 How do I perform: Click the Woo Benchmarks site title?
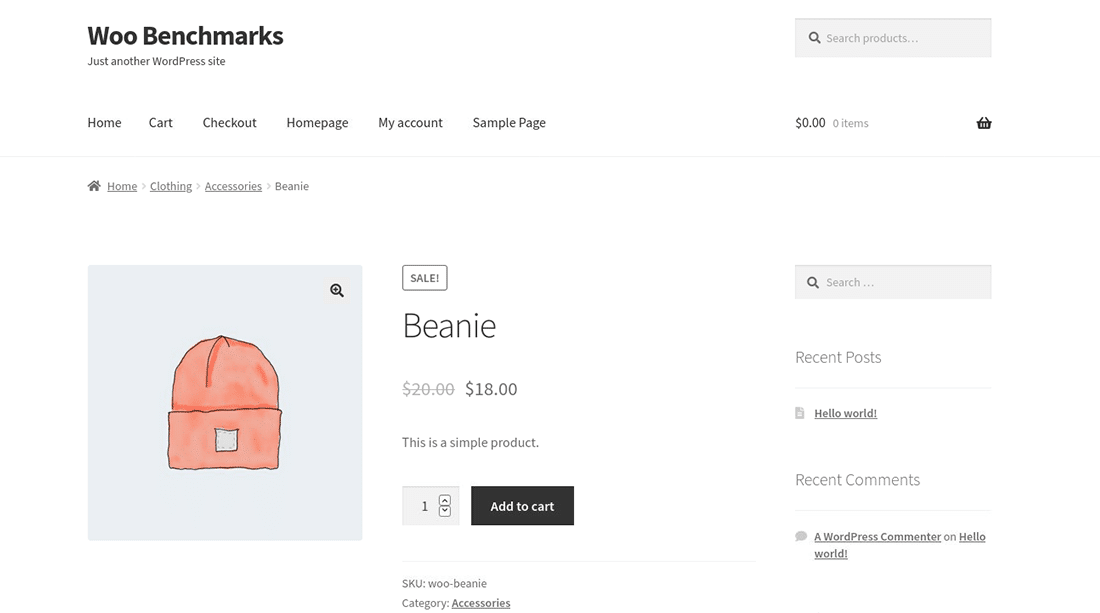[x=185, y=36]
